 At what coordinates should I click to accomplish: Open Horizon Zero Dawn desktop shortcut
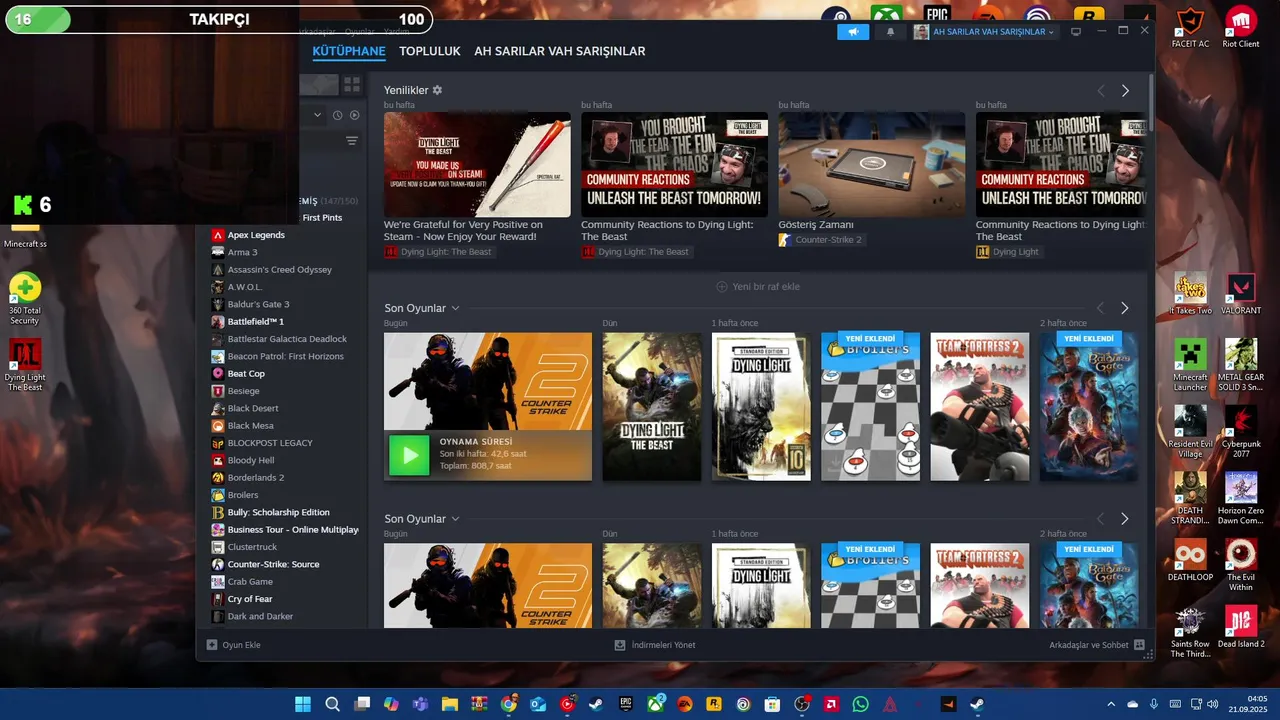(1241, 498)
